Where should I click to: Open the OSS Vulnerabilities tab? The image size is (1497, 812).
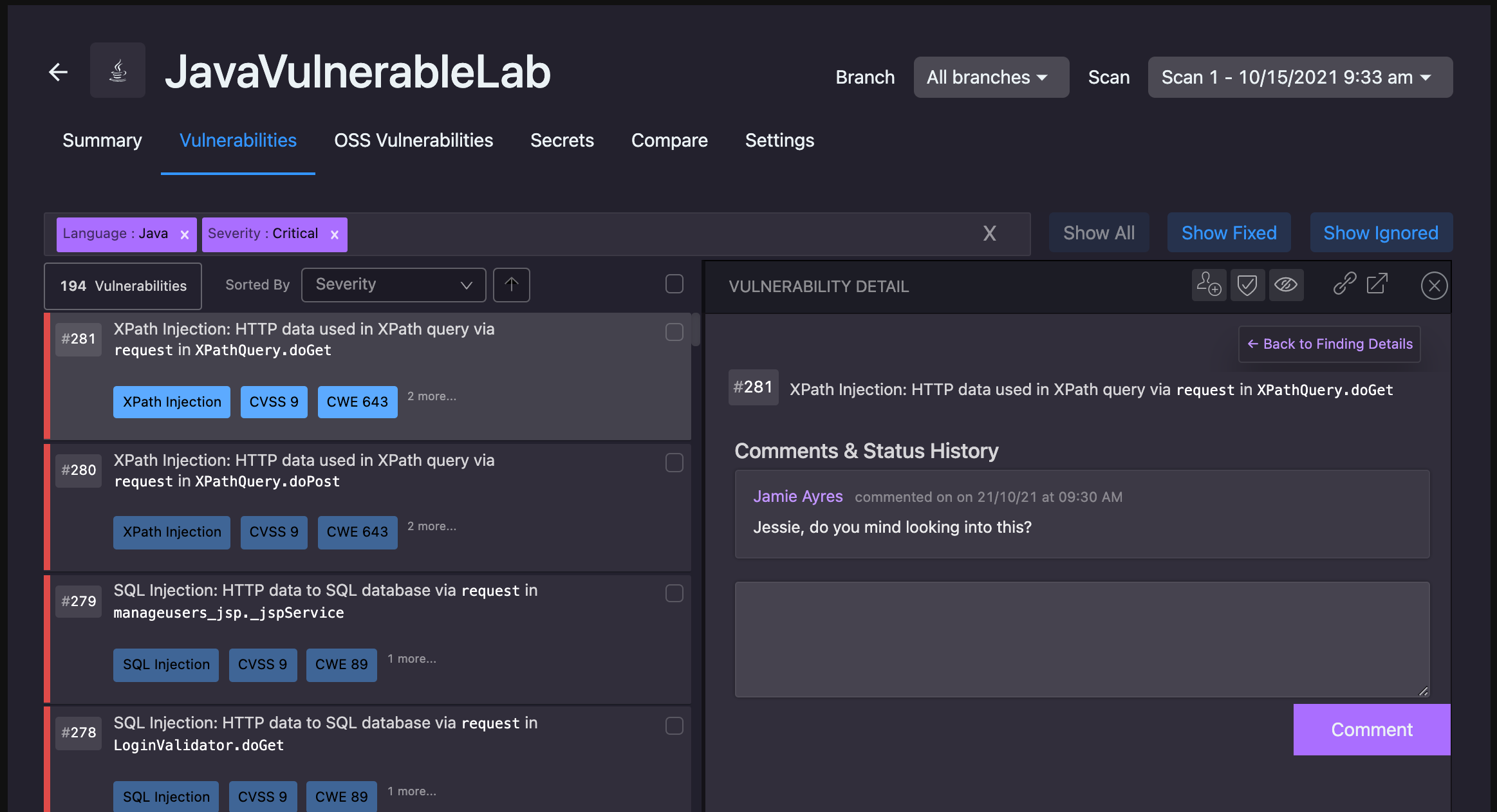(413, 140)
